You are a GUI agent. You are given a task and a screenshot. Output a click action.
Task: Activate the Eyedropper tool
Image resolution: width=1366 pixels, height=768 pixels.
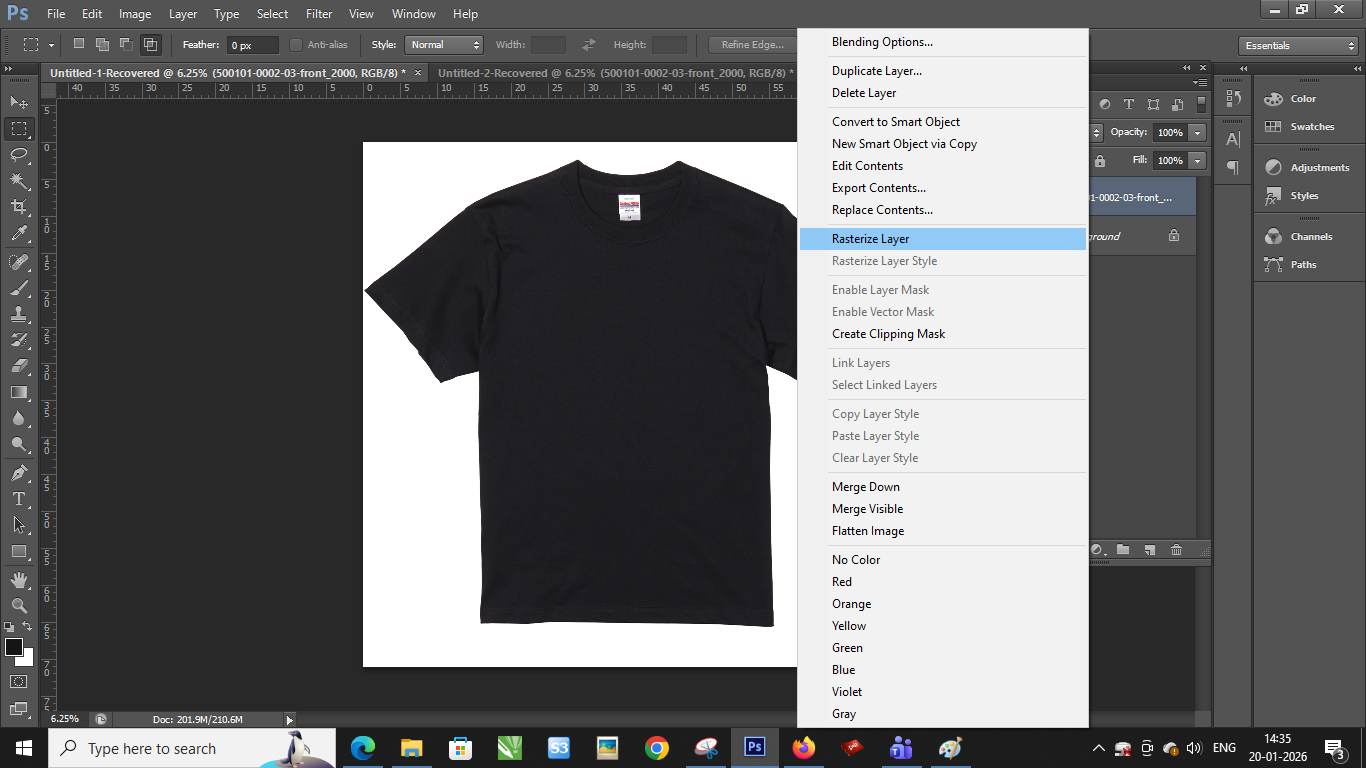pyautogui.click(x=19, y=234)
